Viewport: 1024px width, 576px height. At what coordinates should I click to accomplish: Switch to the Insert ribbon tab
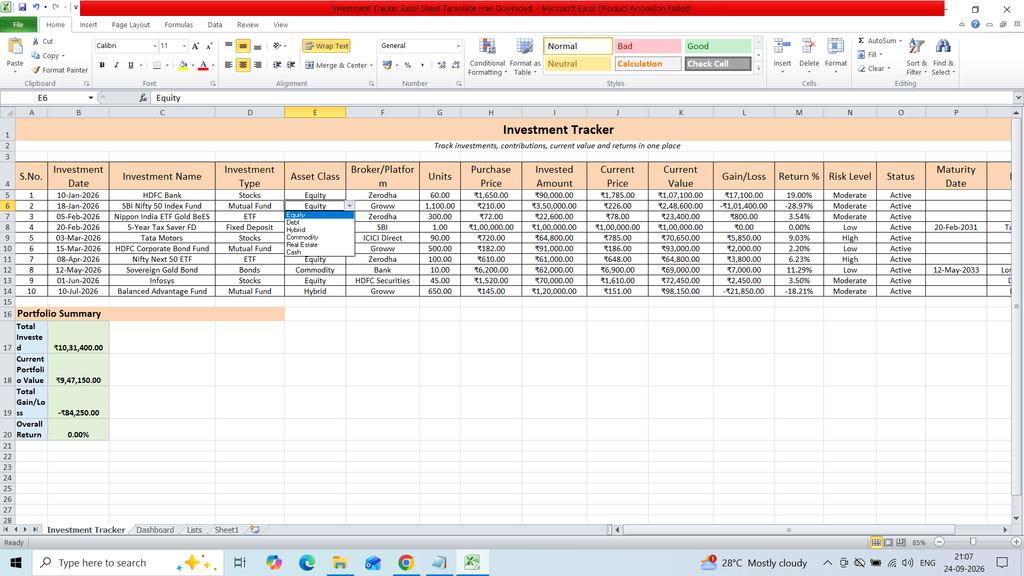coord(88,25)
